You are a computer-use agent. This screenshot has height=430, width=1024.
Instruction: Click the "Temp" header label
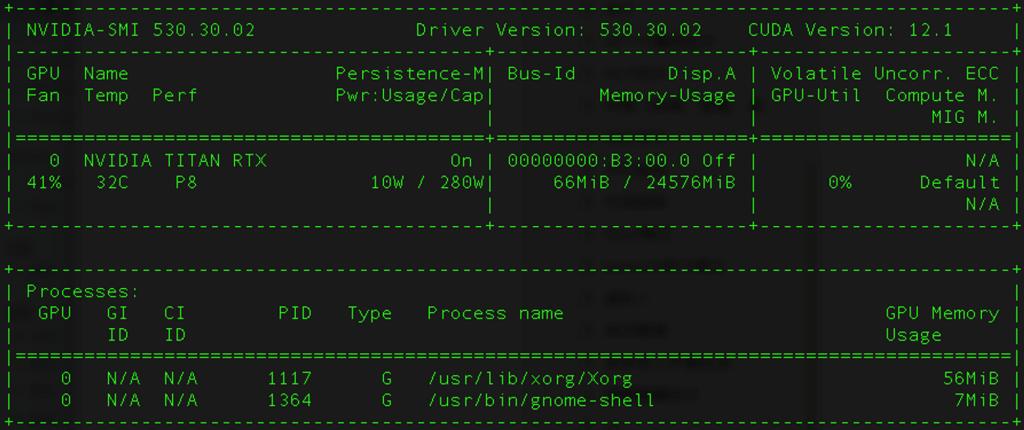106,96
